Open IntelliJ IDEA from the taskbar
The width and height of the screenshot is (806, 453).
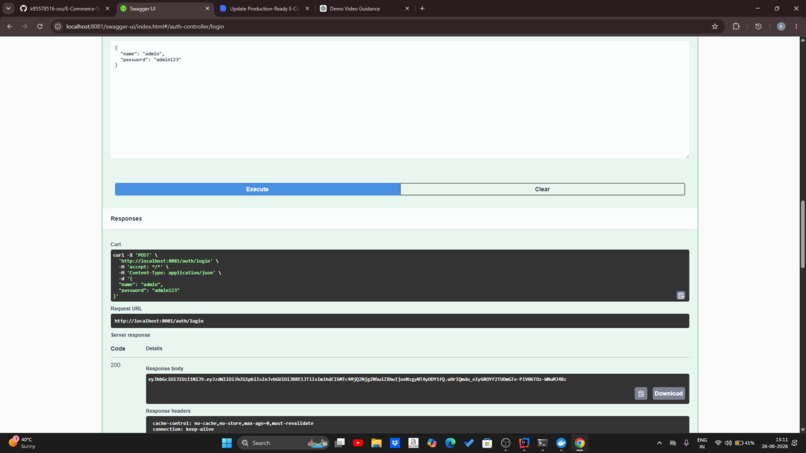click(524, 443)
